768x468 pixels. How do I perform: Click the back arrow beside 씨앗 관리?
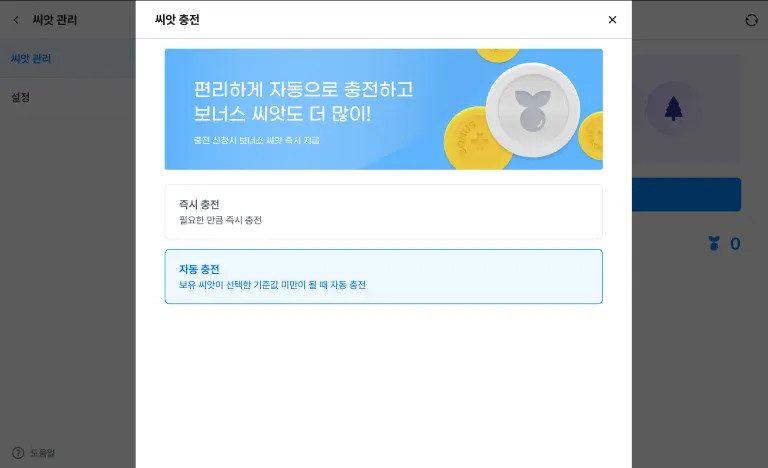tap(16, 20)
